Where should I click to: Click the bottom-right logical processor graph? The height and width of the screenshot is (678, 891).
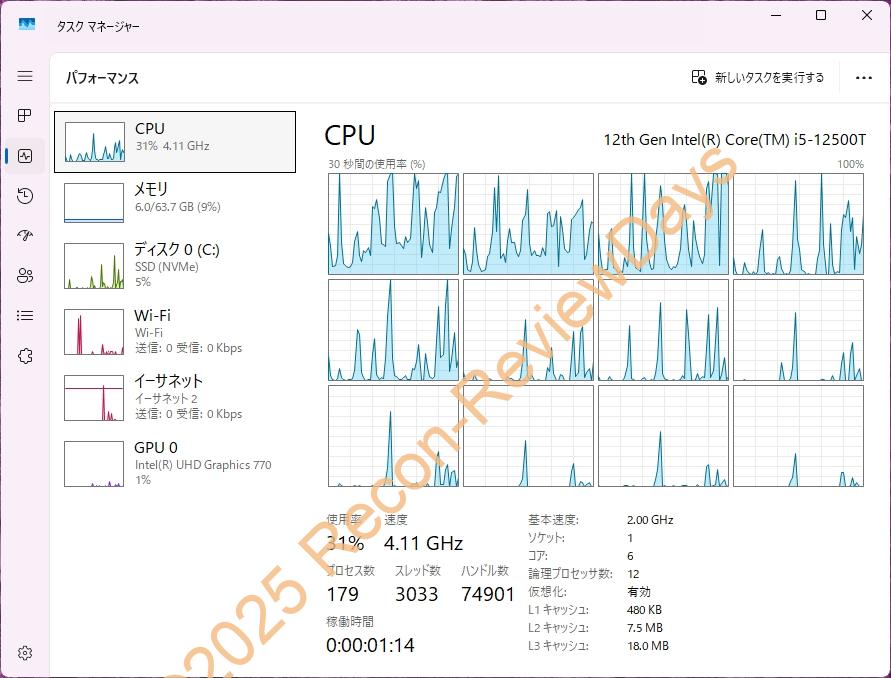point(798,437)
